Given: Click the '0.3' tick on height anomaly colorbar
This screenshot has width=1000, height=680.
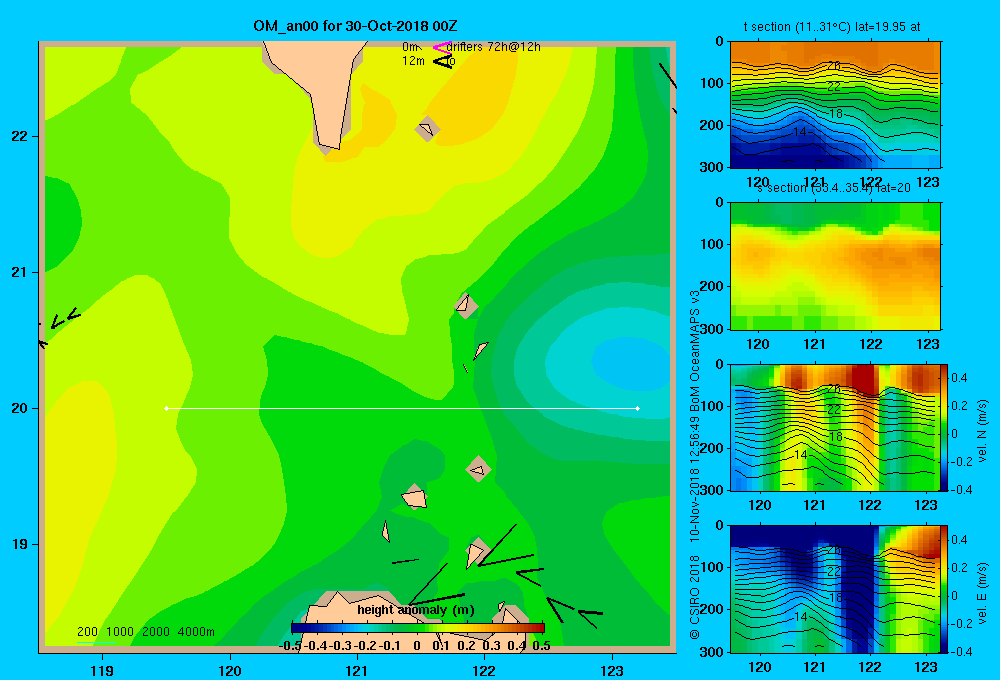Looking at the screenshot, I should click(492, 646).
